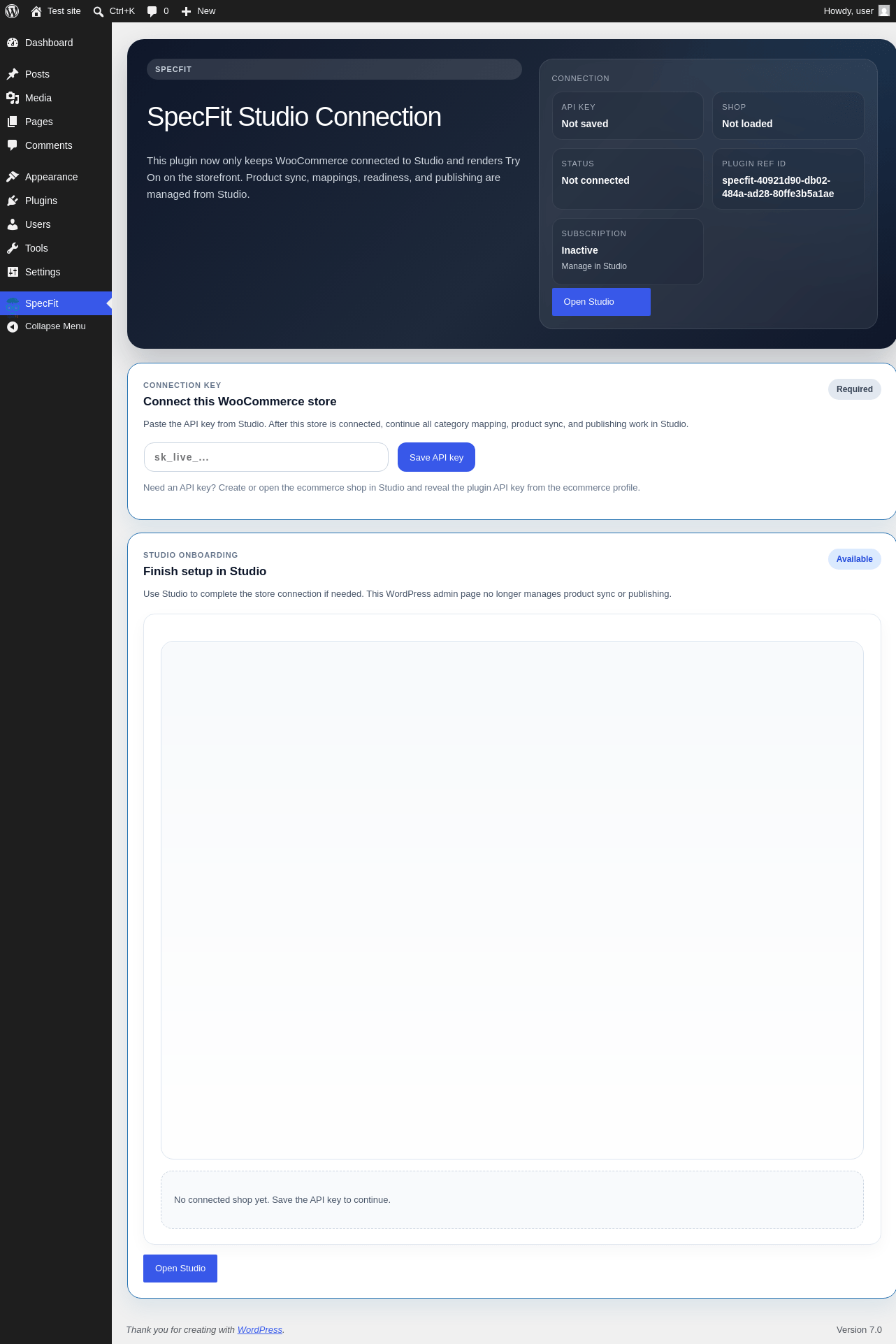Click the Dashboard gauge icon

[13, 43]
